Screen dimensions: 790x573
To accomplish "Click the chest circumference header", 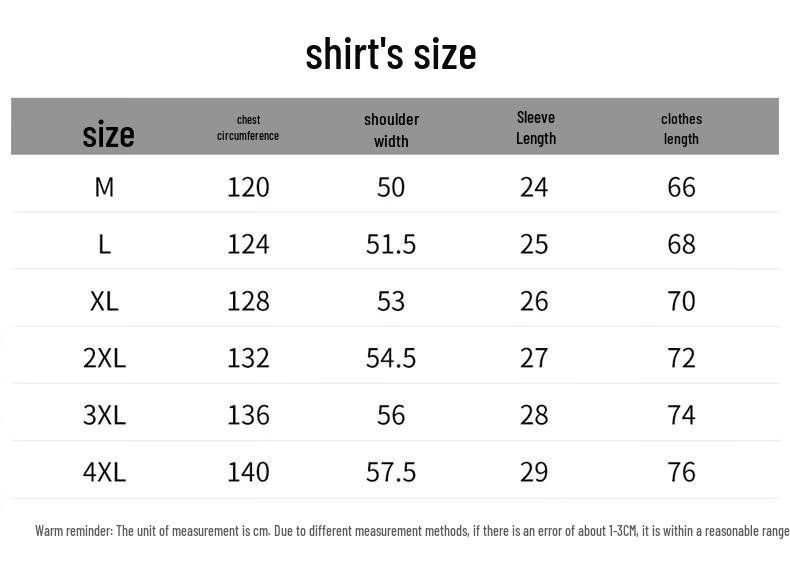I will click(248, 128).
